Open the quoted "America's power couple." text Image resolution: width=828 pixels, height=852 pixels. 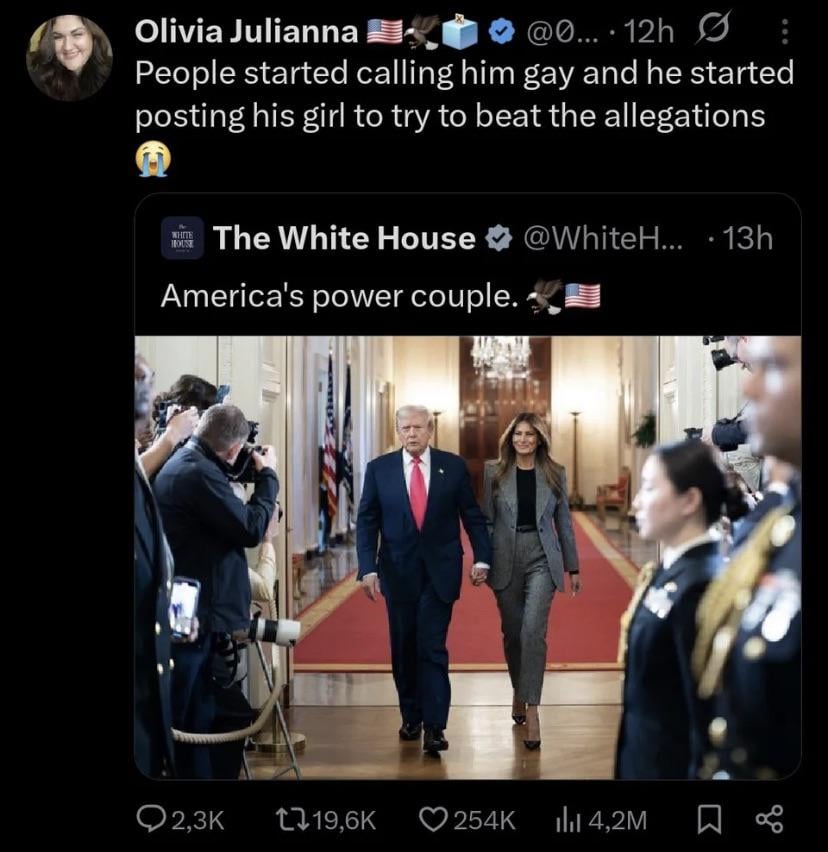click(x=338, y=296)
